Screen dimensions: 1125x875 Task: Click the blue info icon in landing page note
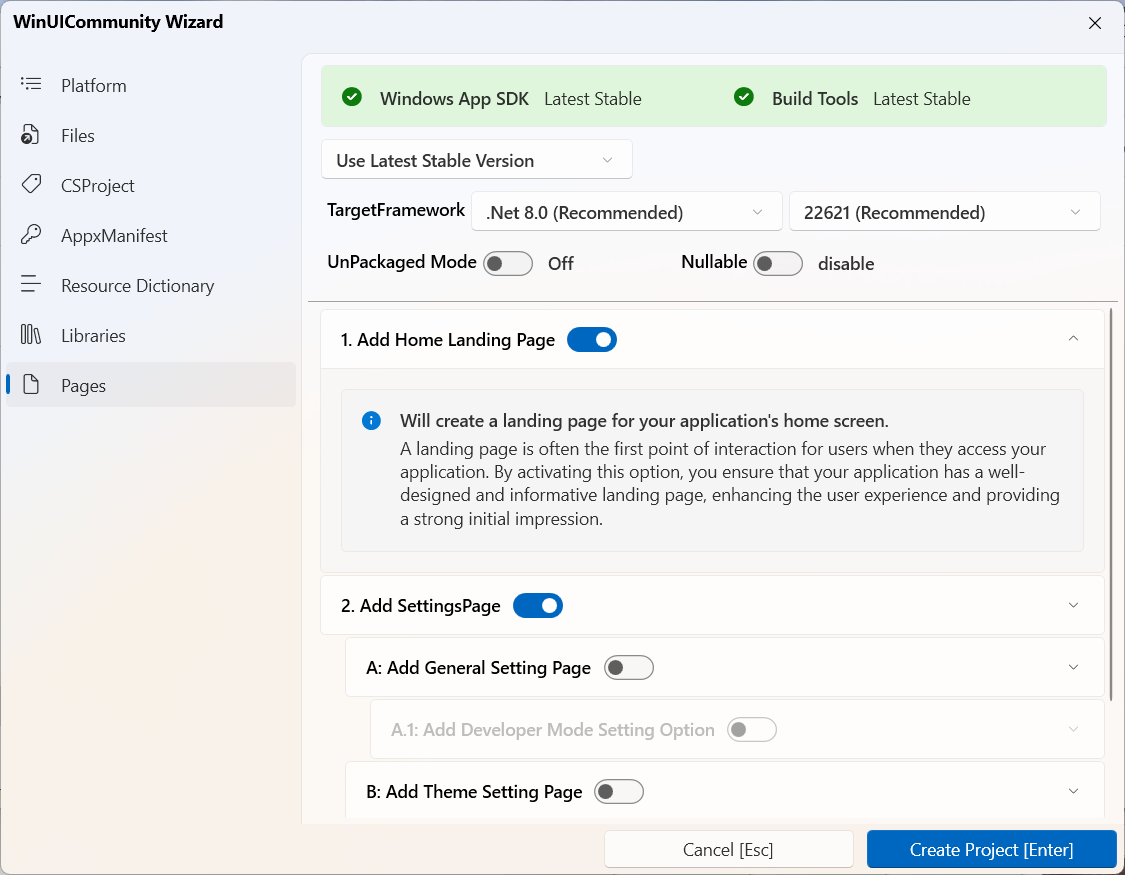tap(372, 421)
